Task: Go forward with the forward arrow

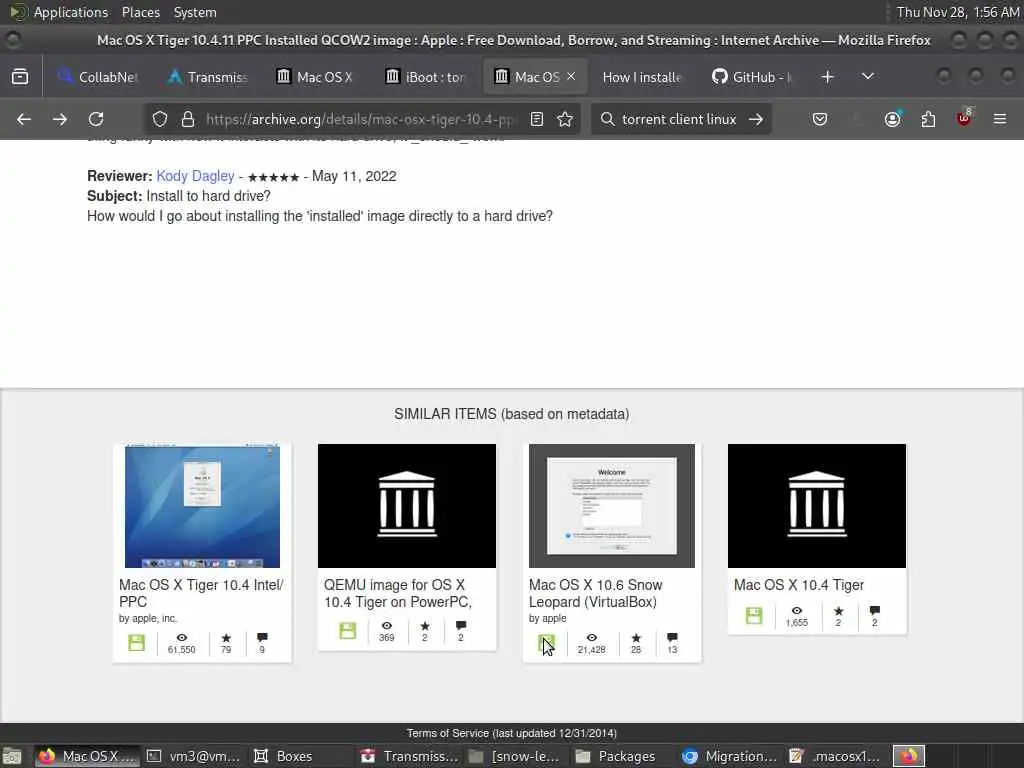Action: click(x=59, y=119)
